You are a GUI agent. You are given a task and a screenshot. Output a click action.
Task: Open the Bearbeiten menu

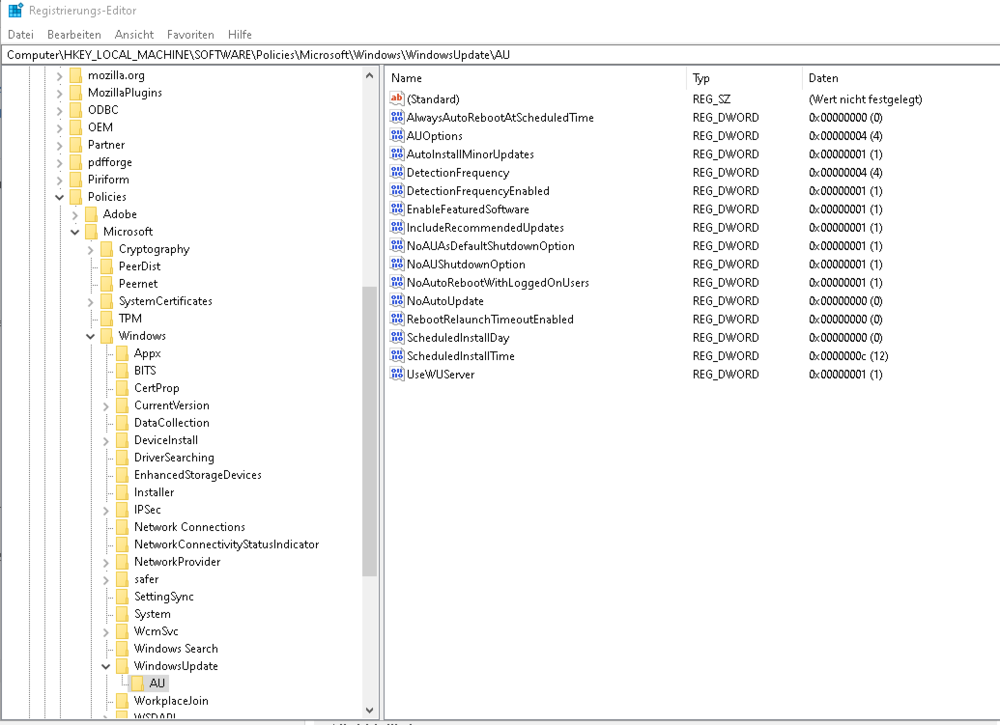[x=74, y=34]
